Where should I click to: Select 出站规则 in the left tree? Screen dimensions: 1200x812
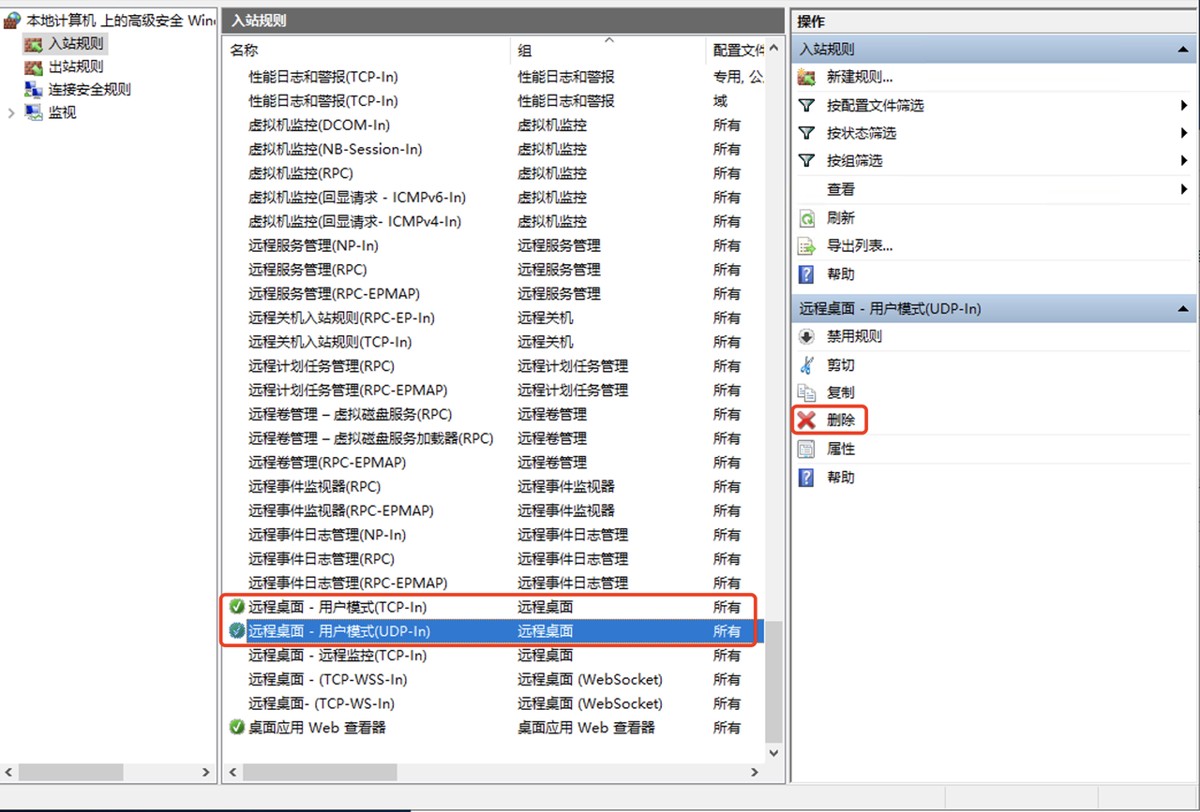(x=75, y=67)
